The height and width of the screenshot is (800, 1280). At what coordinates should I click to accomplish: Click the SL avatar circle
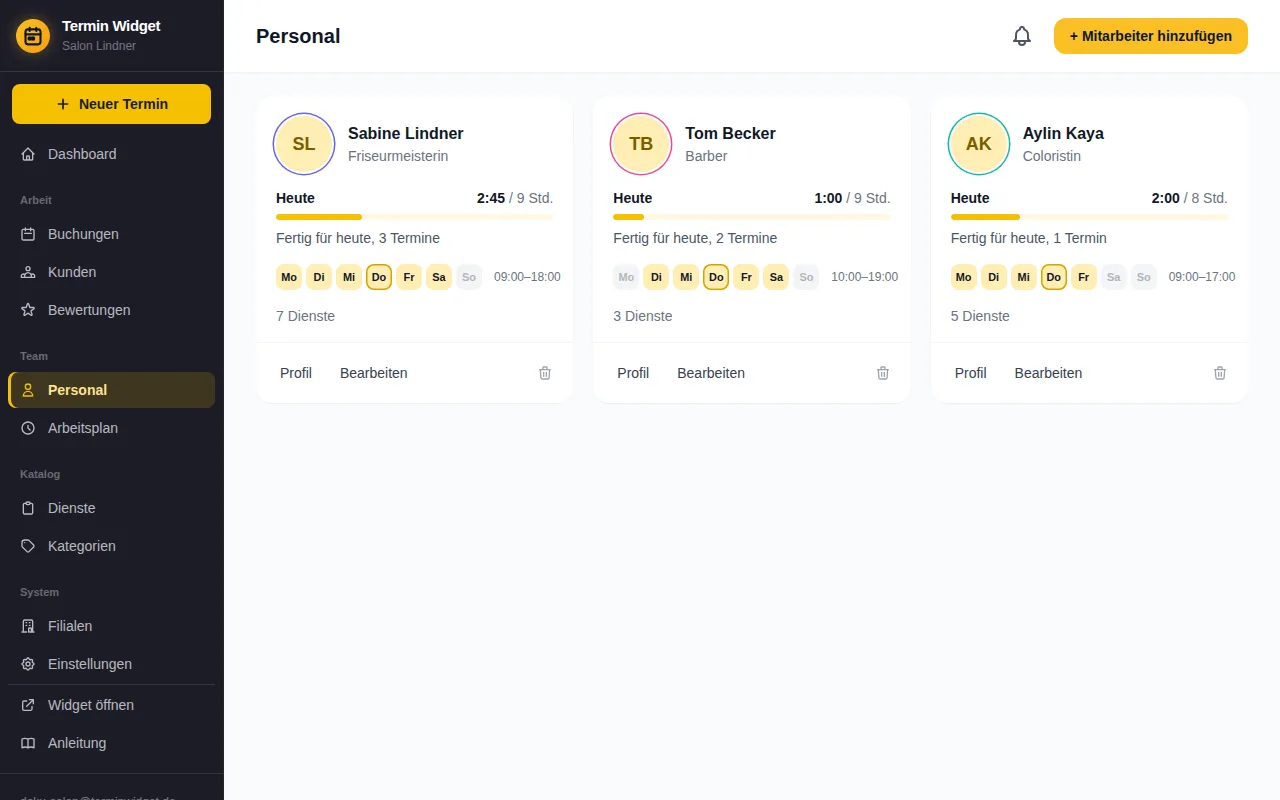(304, 144)
